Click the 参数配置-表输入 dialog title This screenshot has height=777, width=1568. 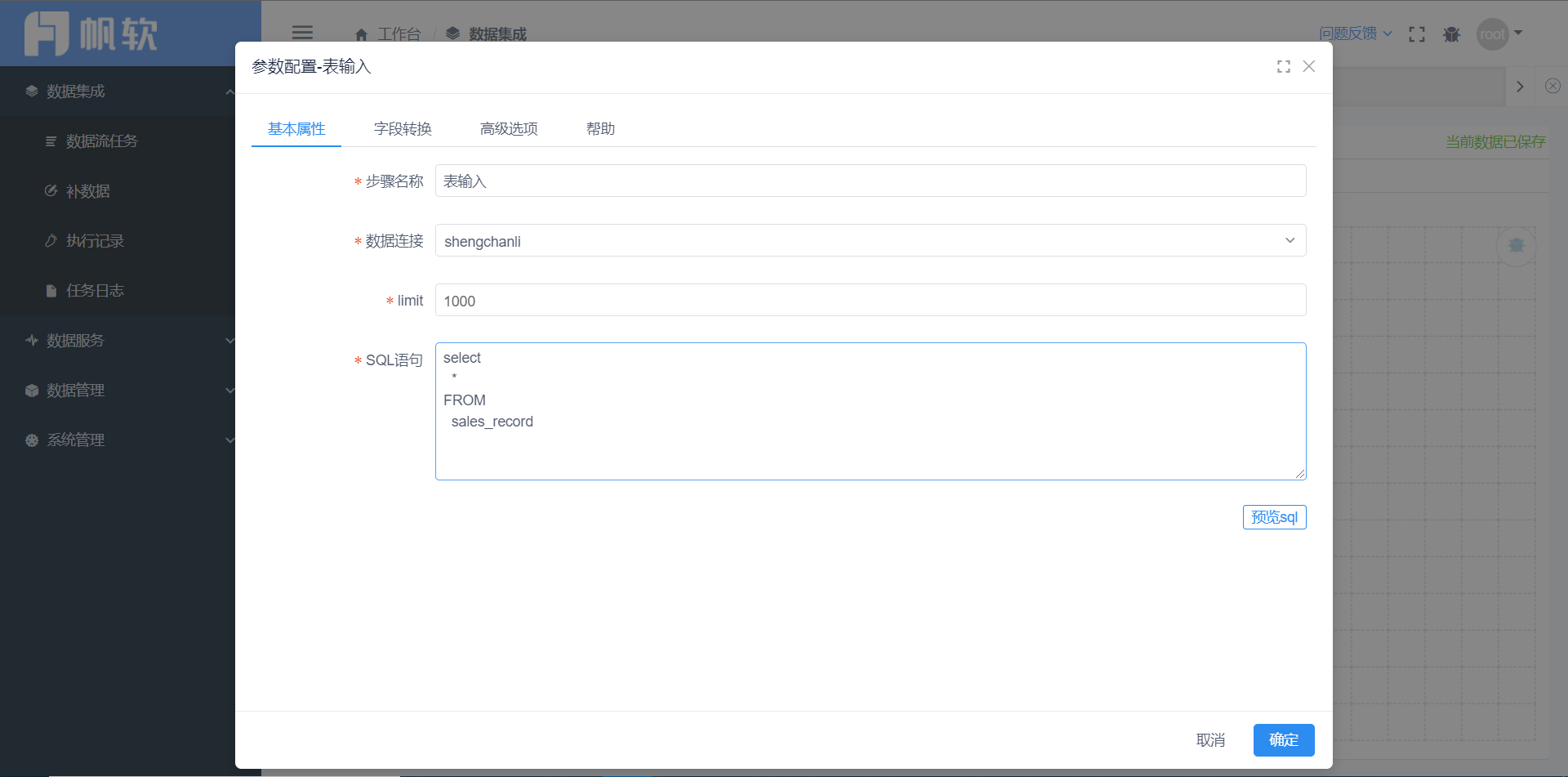click(x=311, y=67)
